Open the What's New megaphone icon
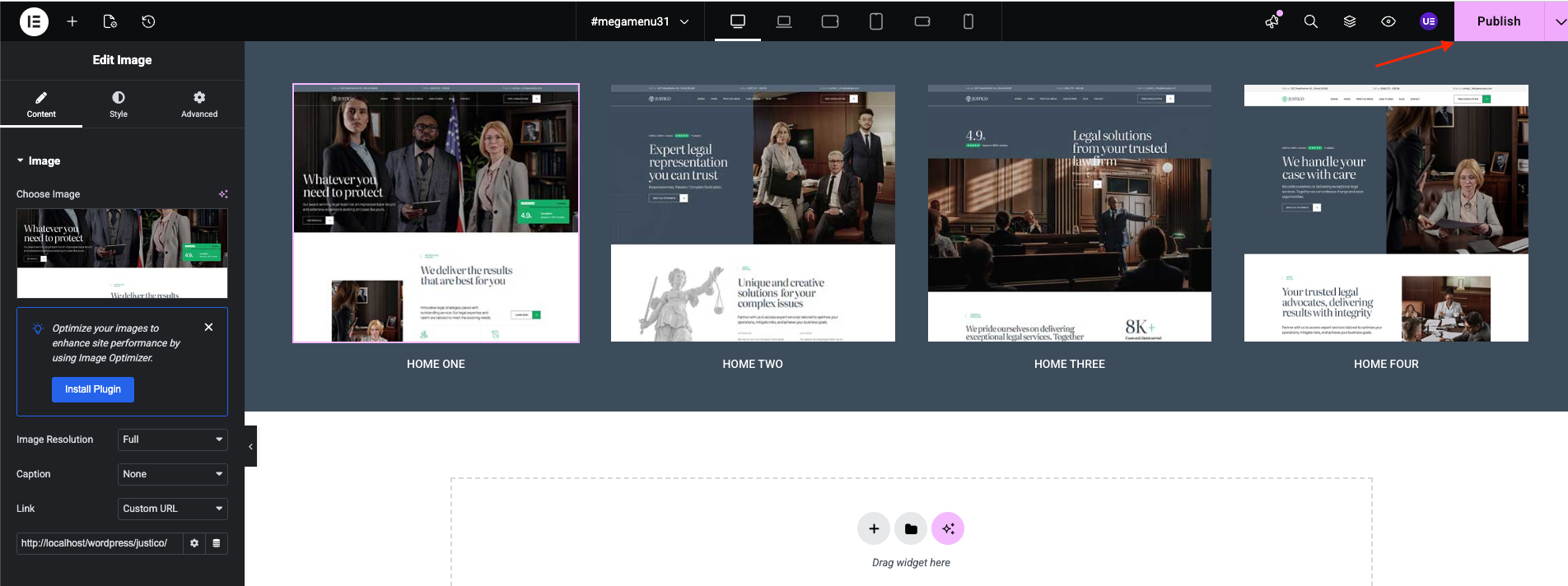The height and width of the screenshot is (586, 1568). click(x=1273, y=21)
